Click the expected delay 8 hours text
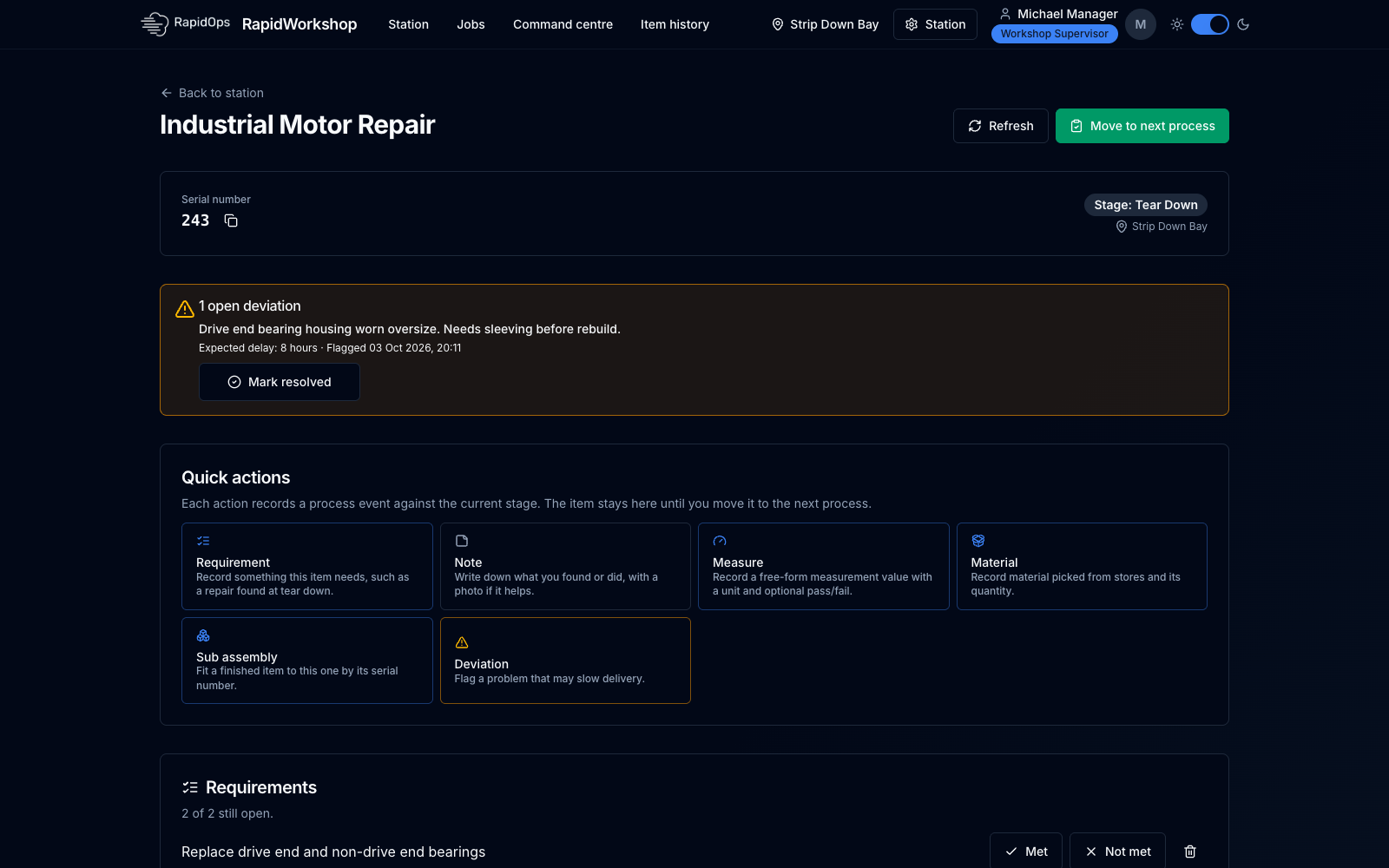The width and height of the screenshot is (1389, 868). click(258, 348)
